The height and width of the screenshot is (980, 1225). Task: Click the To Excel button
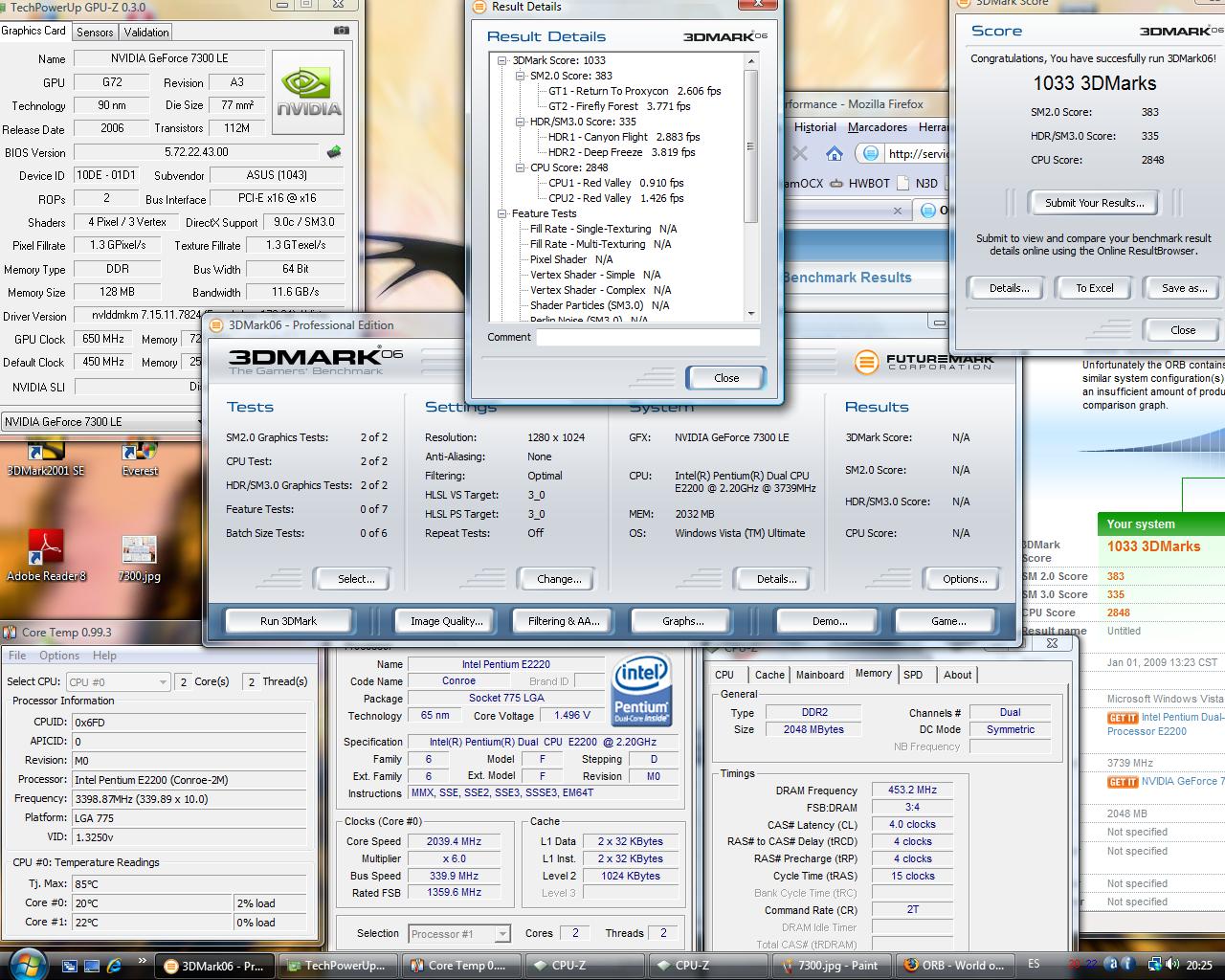[1095, 288]
